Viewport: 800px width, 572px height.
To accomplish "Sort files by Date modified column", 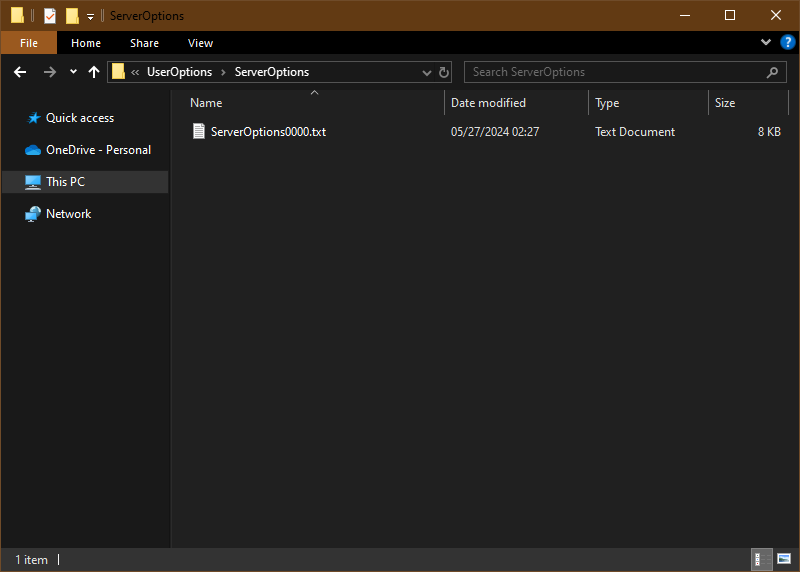I will click(x=488, y=103).
